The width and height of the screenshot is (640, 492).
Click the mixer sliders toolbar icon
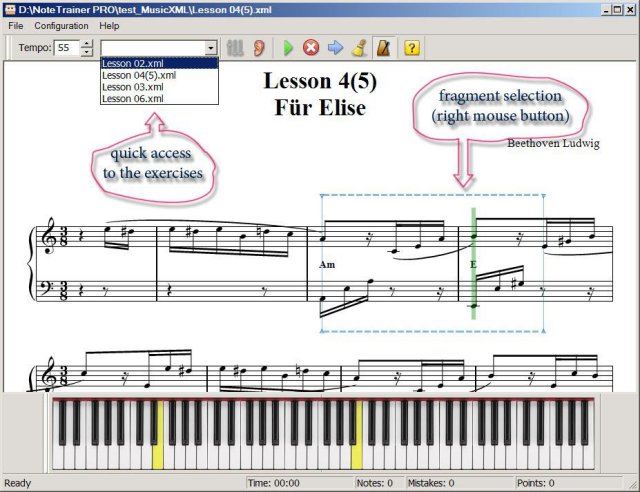click(235, 48)
